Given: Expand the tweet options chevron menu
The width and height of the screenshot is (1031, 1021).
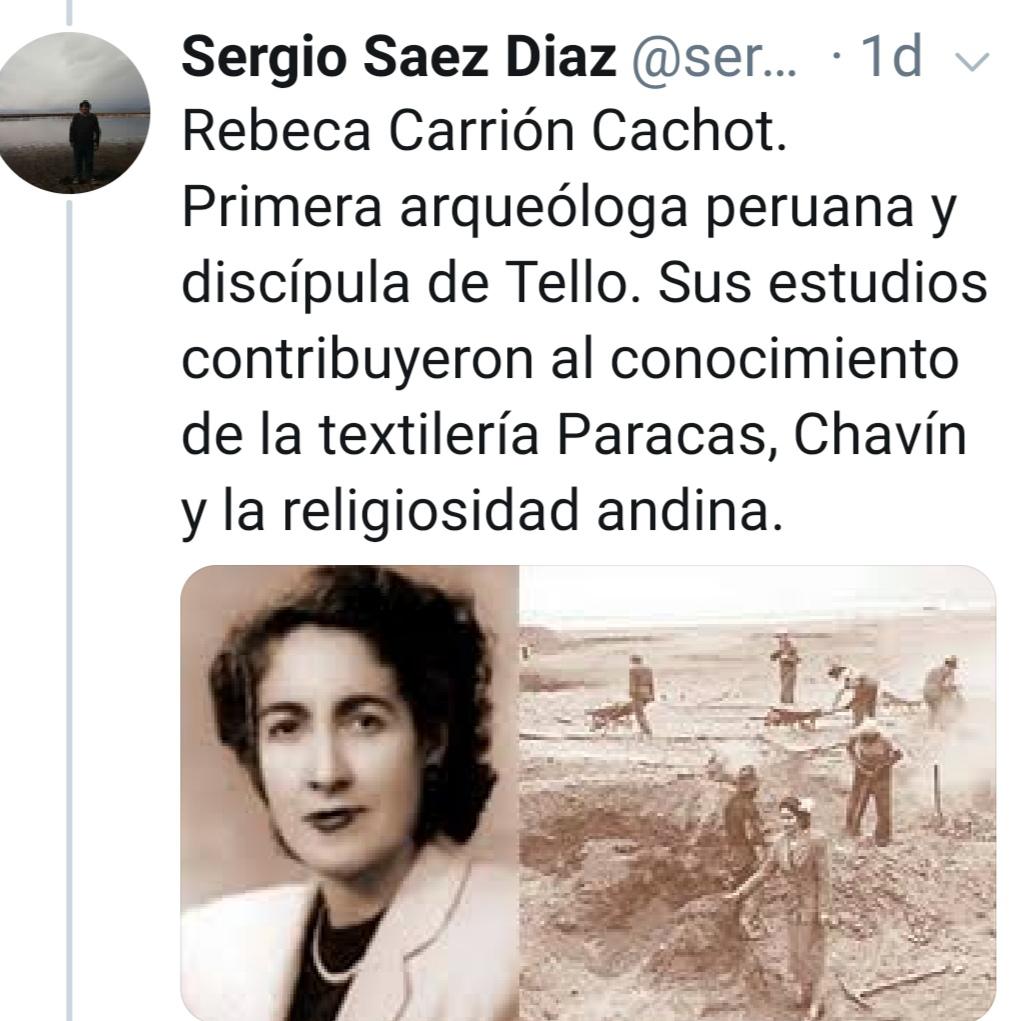Looking at the screenshot, I should tap(971, 61).
